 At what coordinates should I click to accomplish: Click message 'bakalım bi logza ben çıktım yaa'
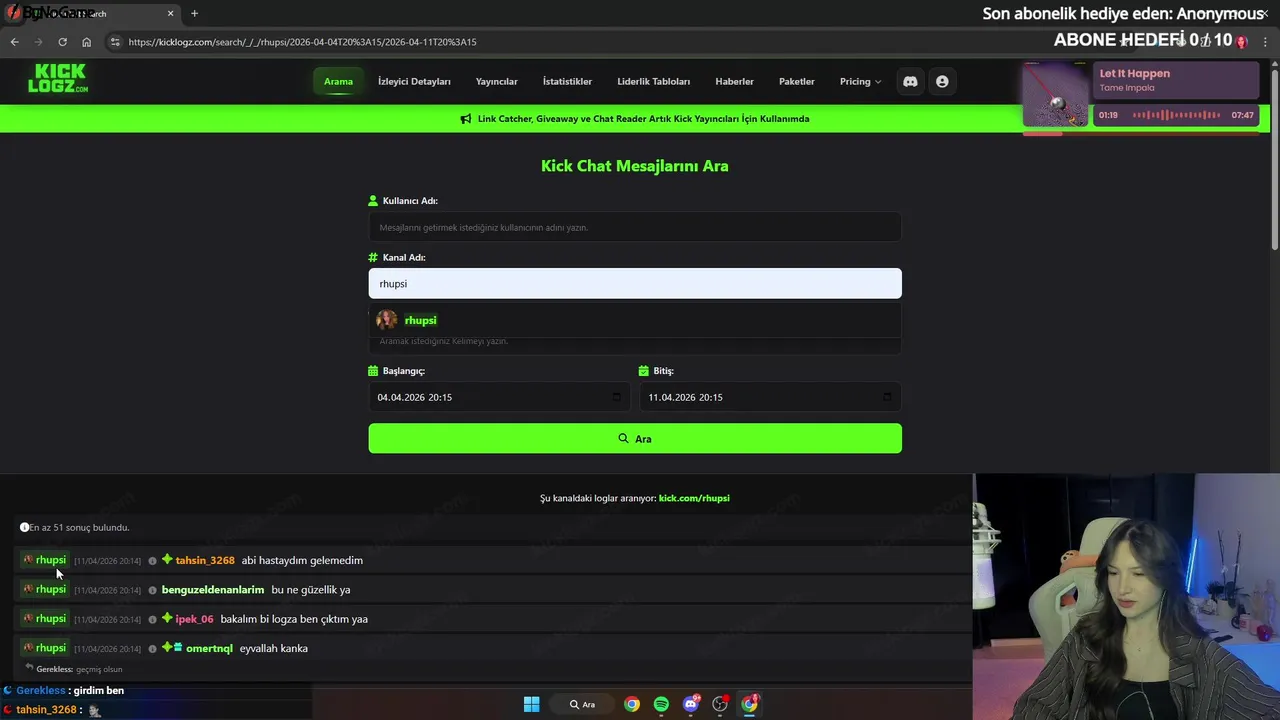tap(294, 618)
